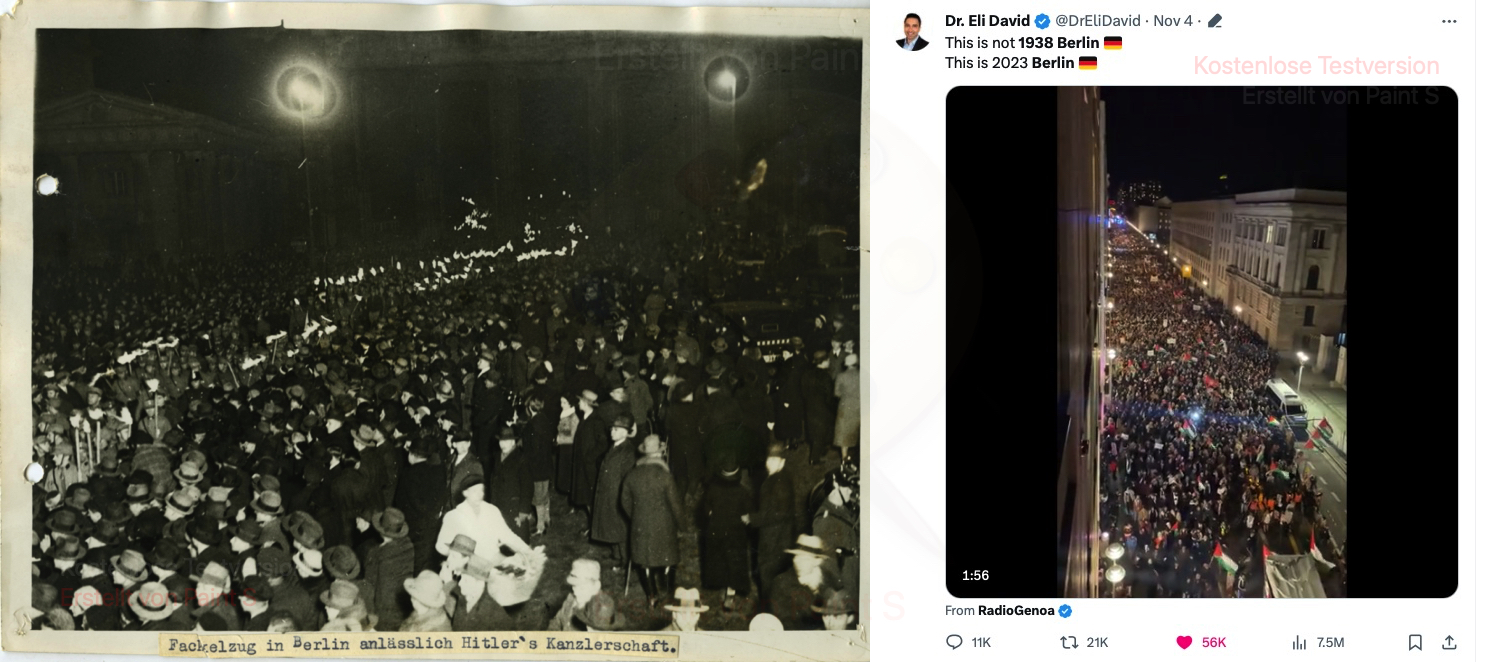Click the 7.5M views count
Image resolution: width=1500 pixels, height=662 pixels.
tap(1331, 642)
